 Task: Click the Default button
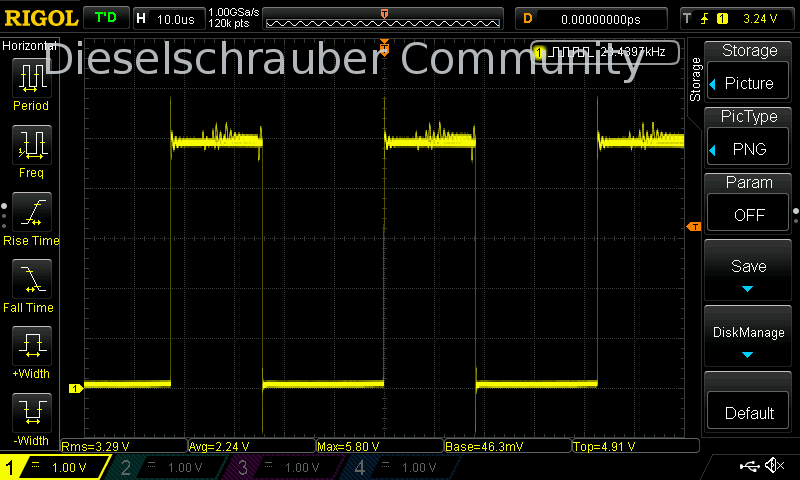[748, 412]
